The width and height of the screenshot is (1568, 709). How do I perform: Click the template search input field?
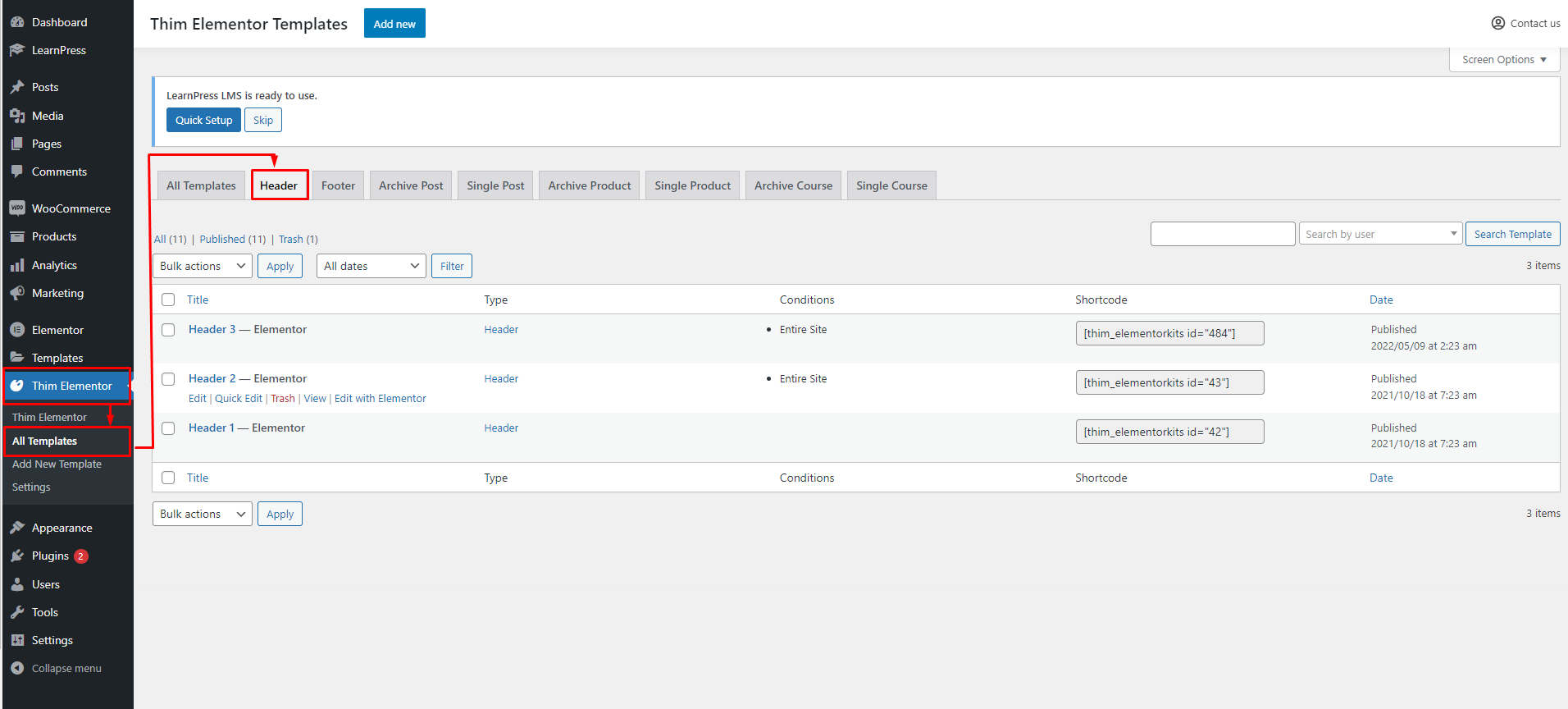click(x=1223, y=234)
